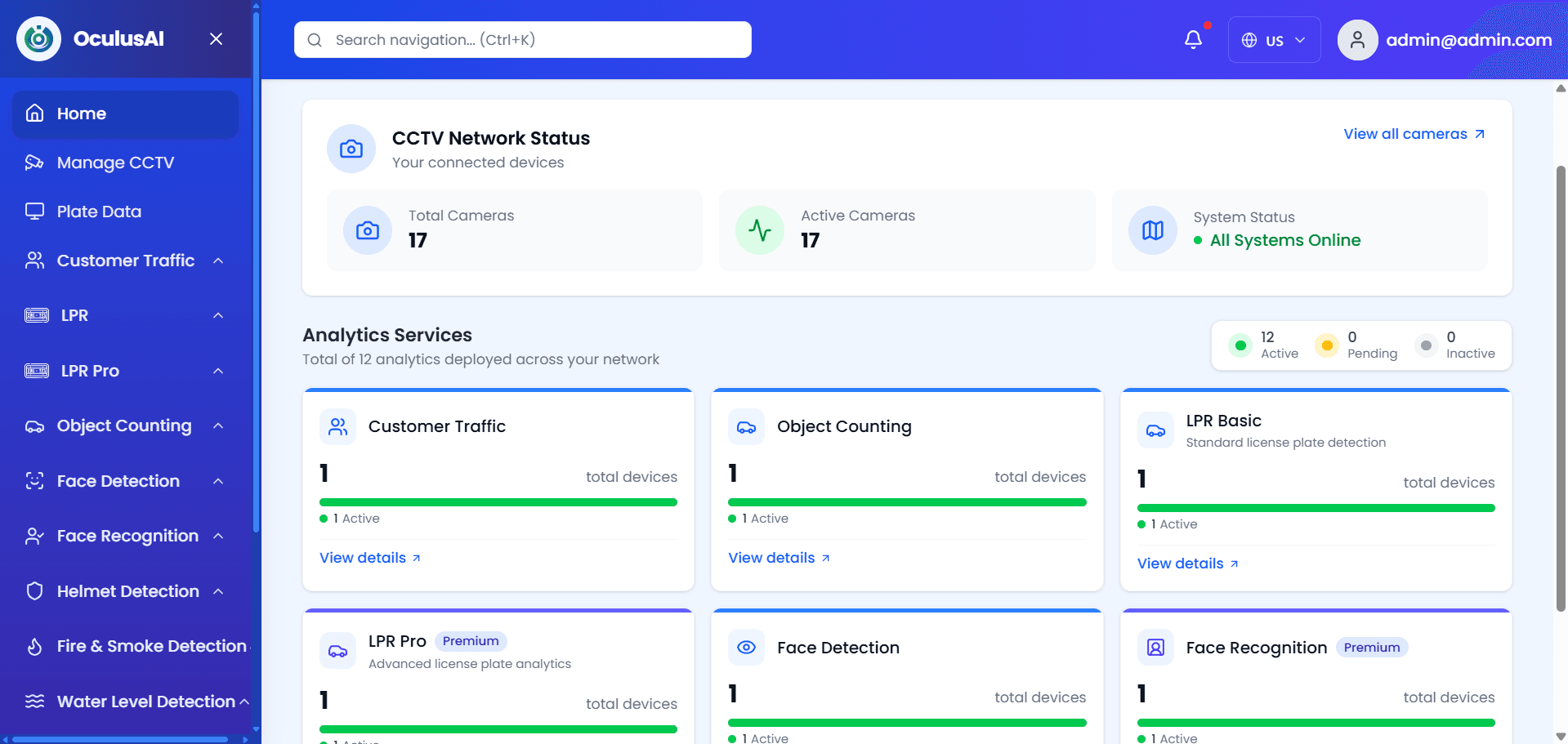Click the Face Detection card eye icon
This screenshot has width=1568, height=744.
click(746, 648)
